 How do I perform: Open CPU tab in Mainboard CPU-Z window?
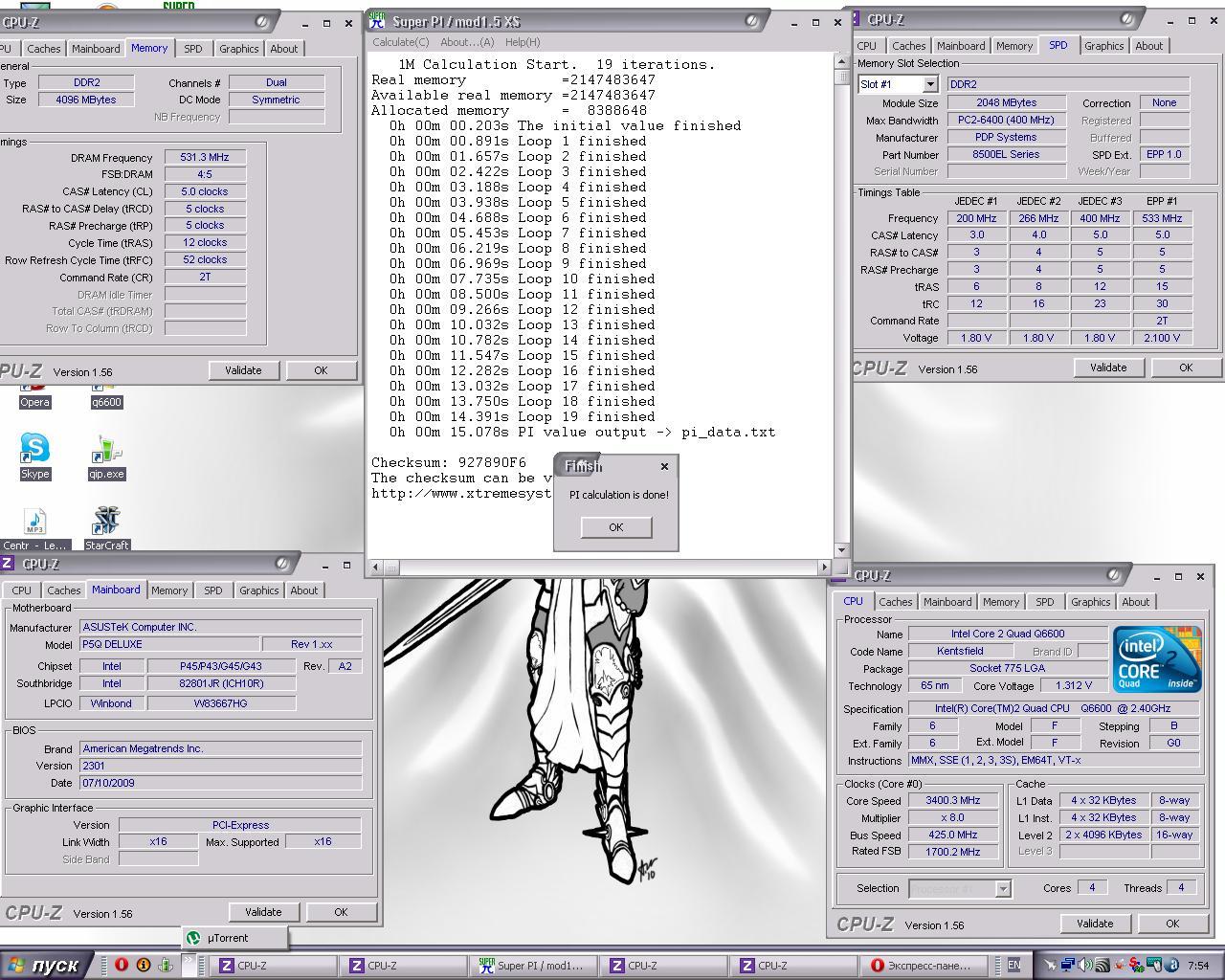click(x=21, y=590)
